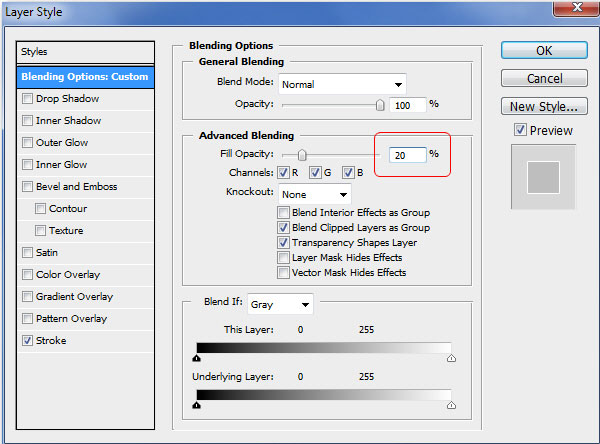The width and height of the screenshot is (600, 444).
Task: Enable Vector Mask Hides Effects
Action: (283, 273)
